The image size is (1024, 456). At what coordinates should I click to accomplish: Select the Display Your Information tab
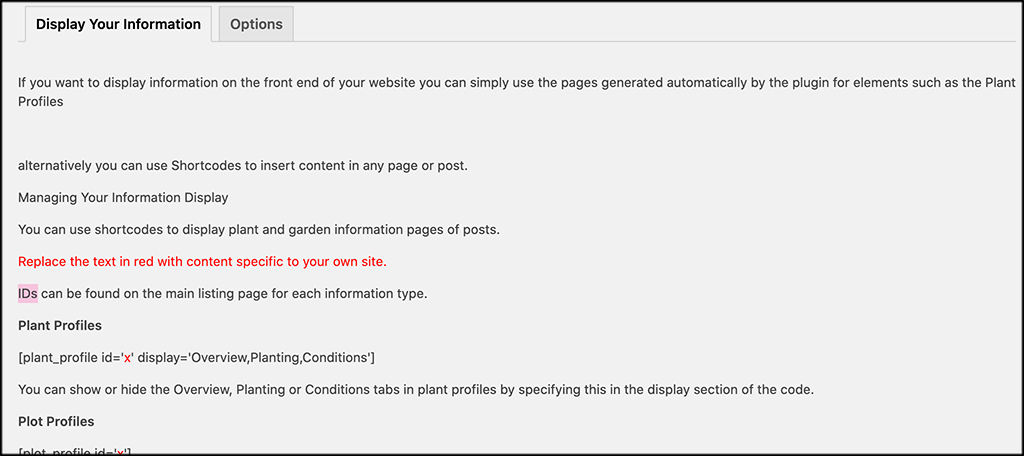118,24
